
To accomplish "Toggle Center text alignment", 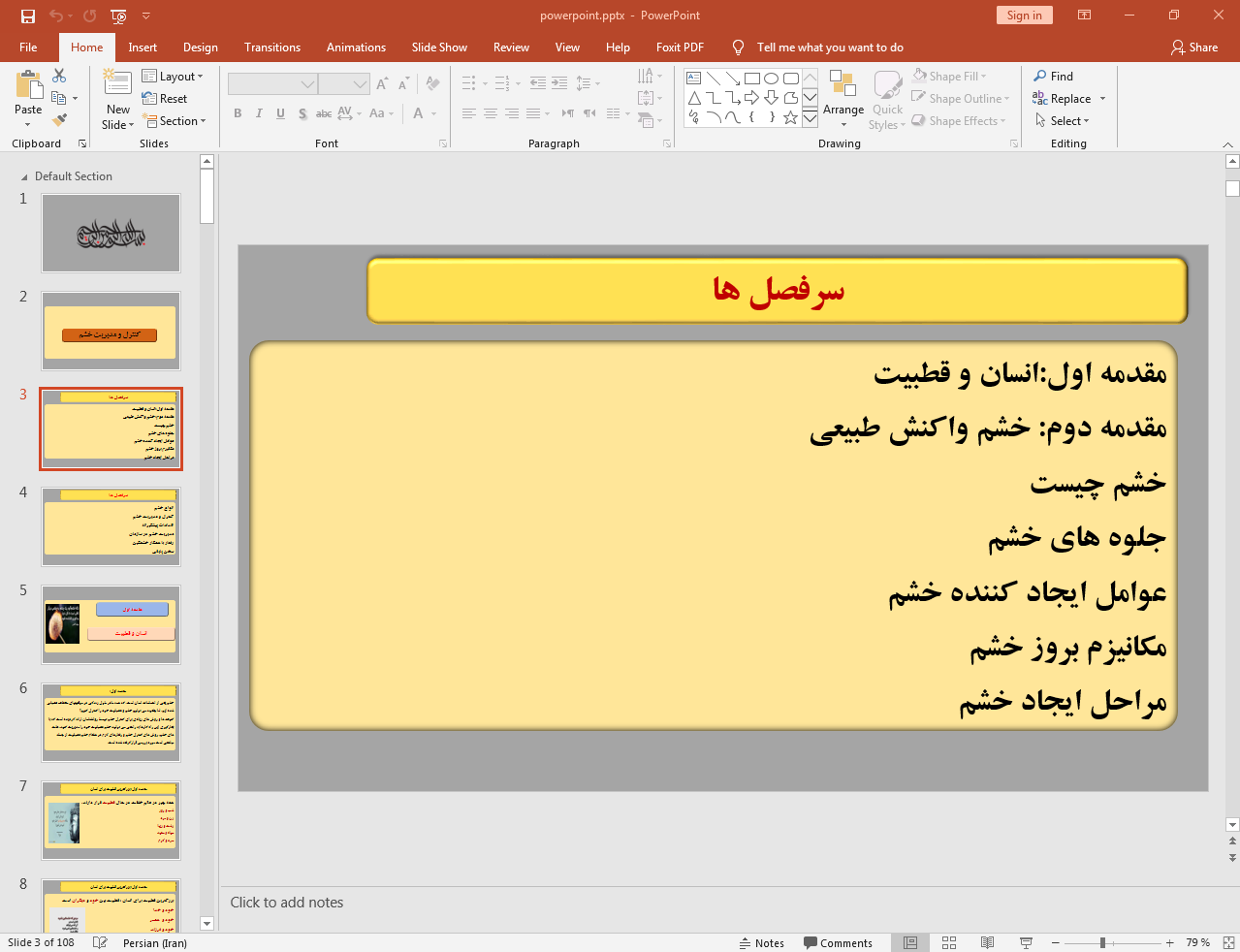I will click(491, 113).
